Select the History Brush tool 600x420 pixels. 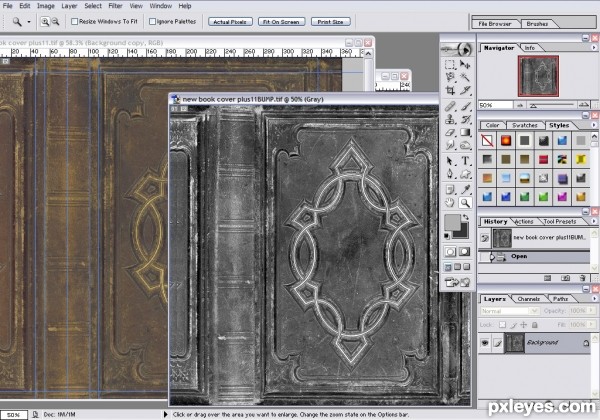[465, 119]
